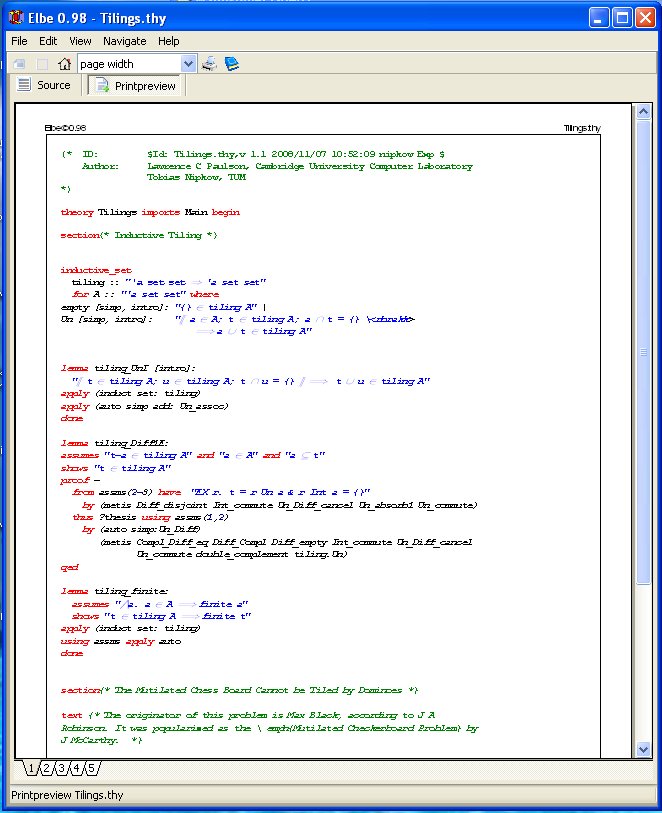Open the Edit menu
Image resolution: width=662 pixels, height=813 pixels.
coord(48,41)
